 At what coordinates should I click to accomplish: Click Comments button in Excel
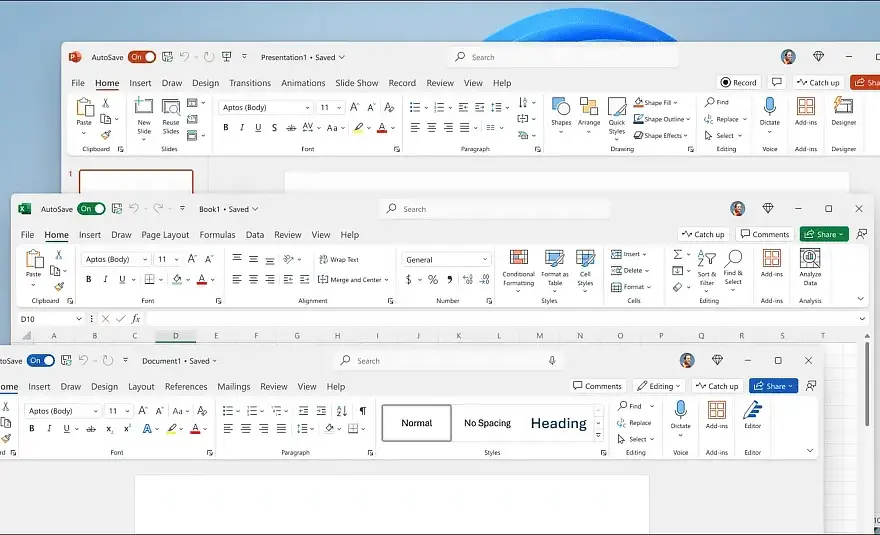765,234
